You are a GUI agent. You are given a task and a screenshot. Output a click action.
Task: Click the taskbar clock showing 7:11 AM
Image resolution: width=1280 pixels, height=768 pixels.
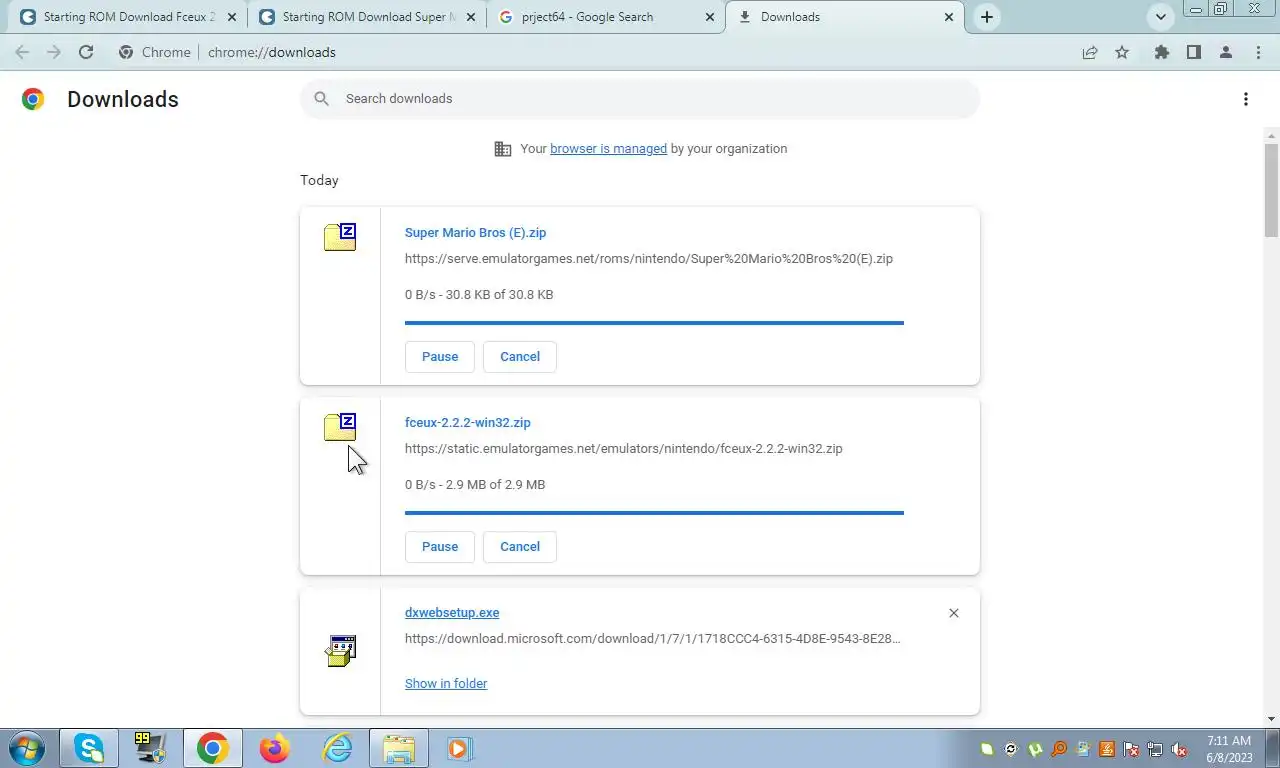pos(1229,749)
